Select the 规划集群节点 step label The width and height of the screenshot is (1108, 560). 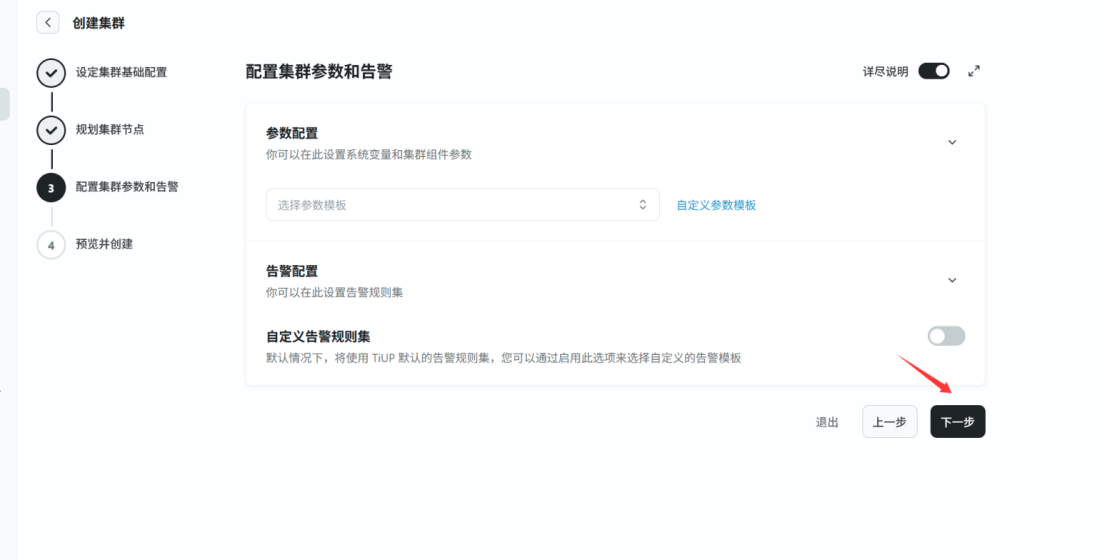pos(110,129)
